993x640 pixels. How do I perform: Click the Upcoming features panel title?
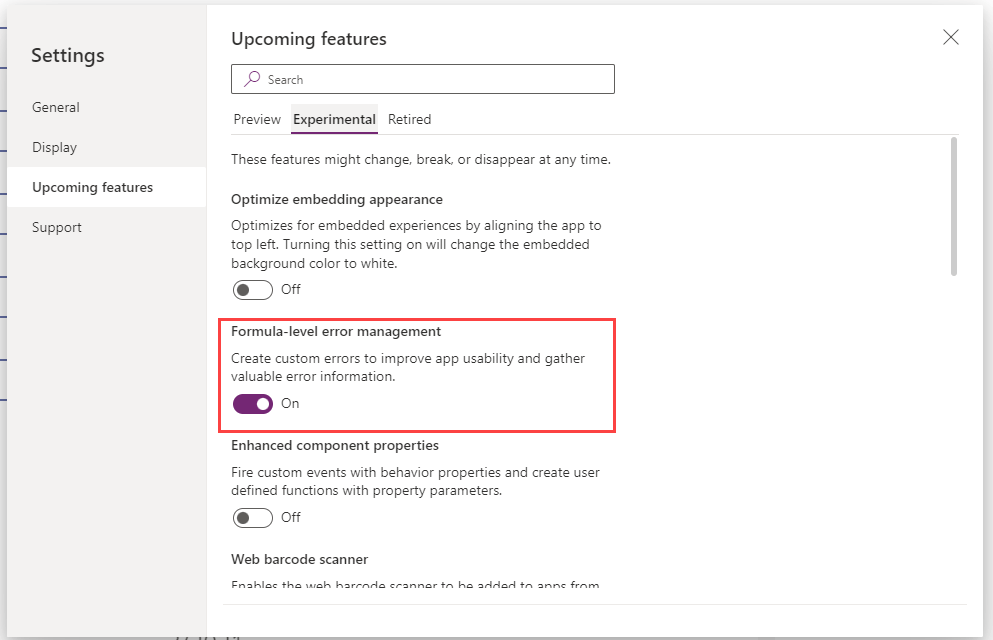coord(309,39)
